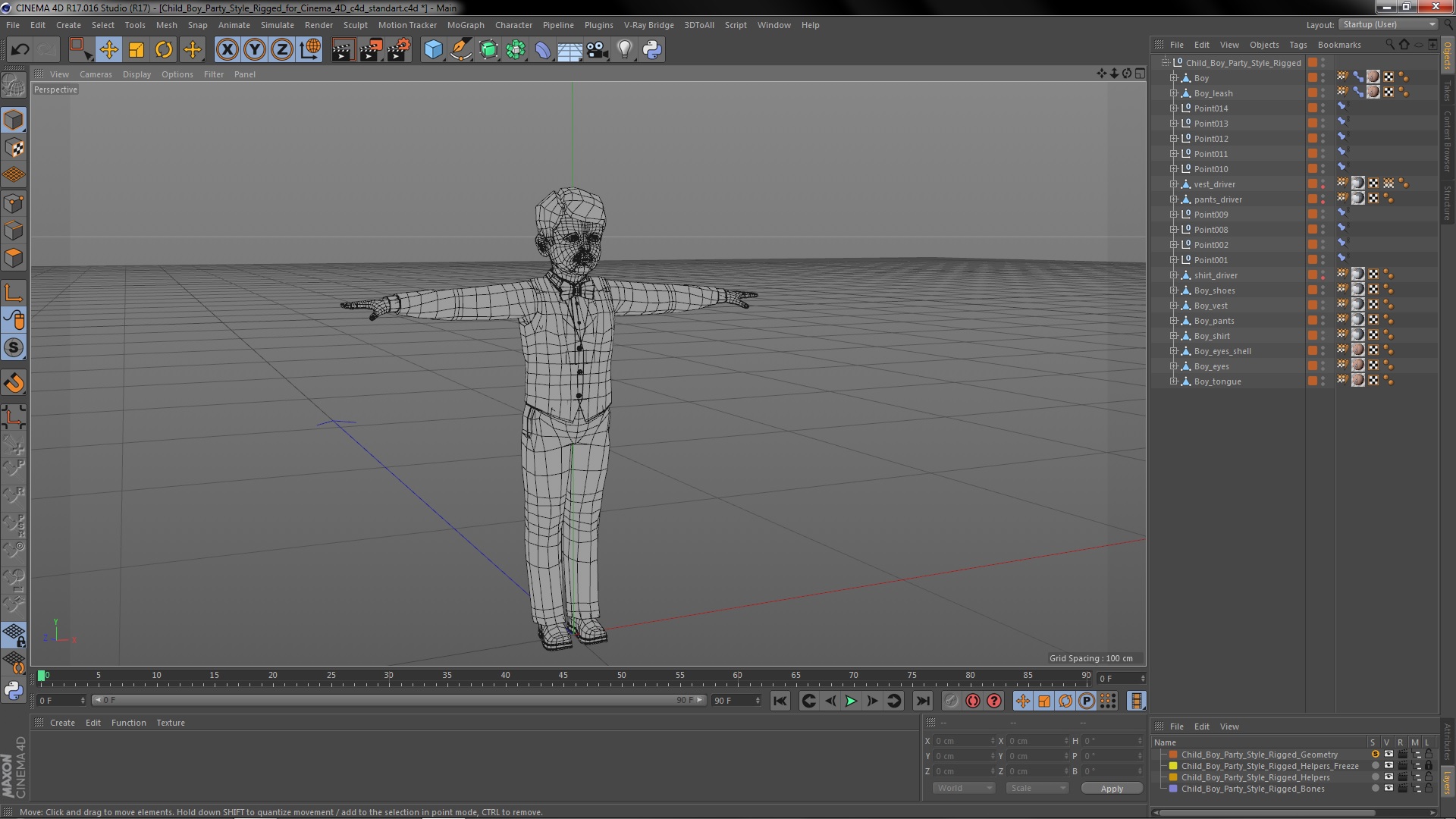Image resolution: width=1456 pixels, height=819 pixels.
Task: Select the Scale tool in top toolbar
Action: 136,50
